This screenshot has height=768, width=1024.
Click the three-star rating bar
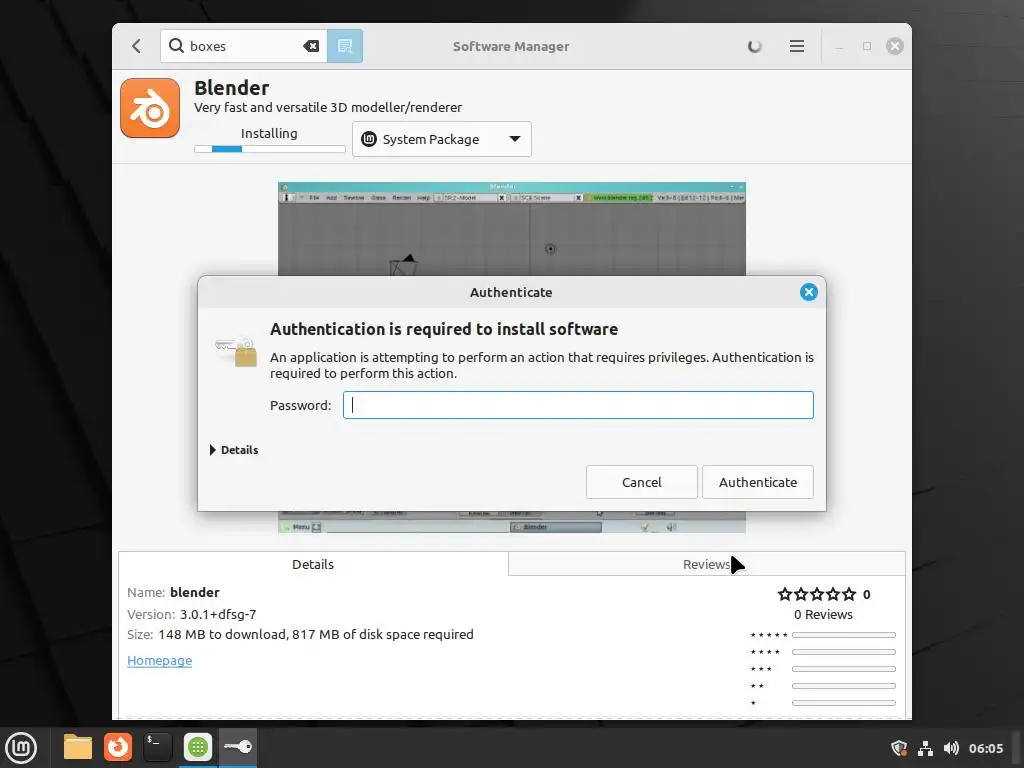tap(844, 669)
